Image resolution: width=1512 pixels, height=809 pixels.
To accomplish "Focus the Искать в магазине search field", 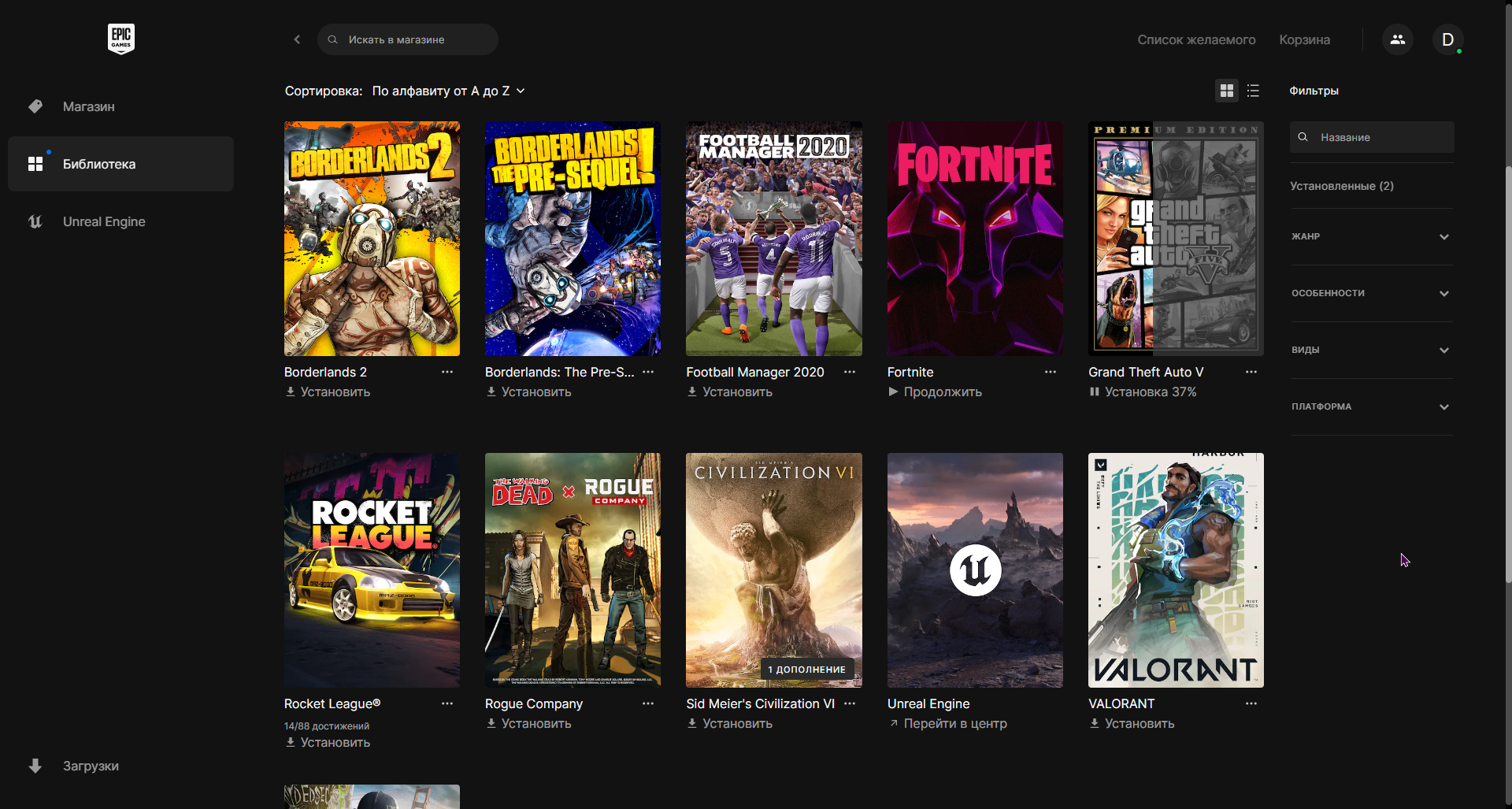I will [408, 39].
